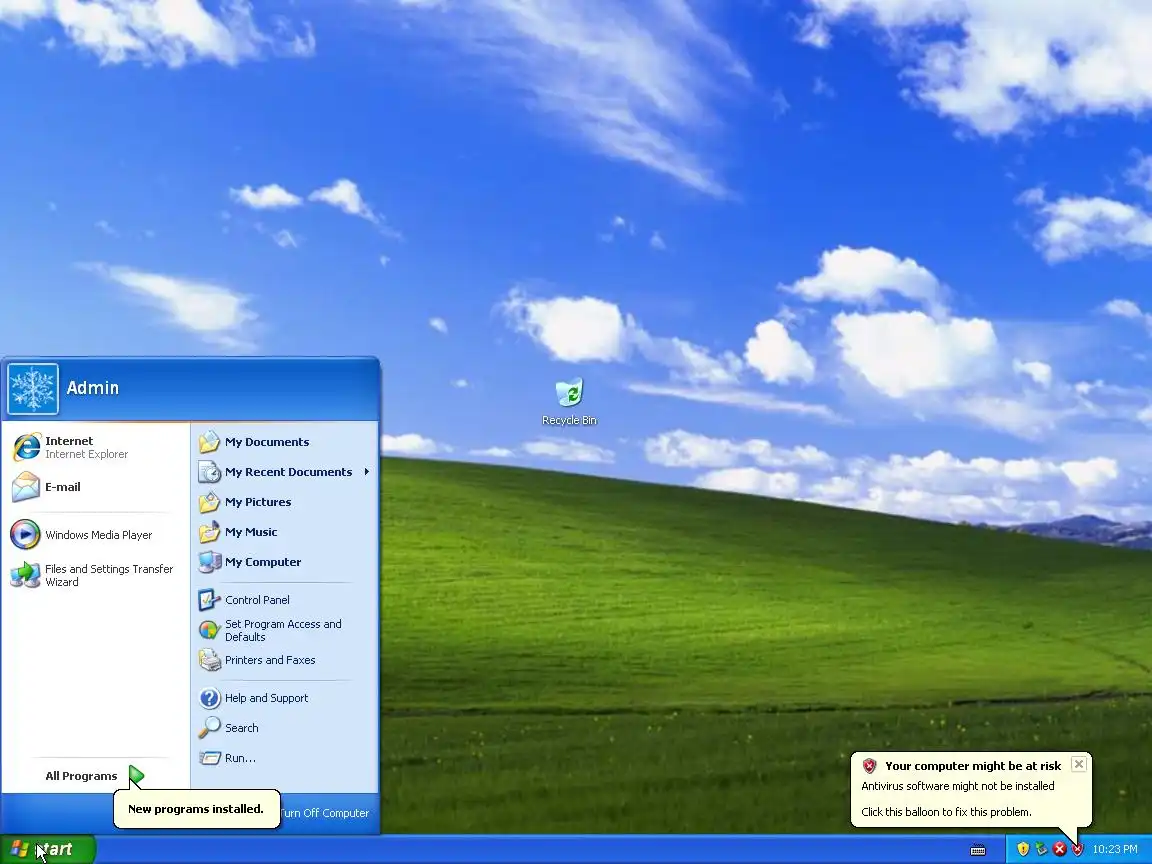Close the 'Your computer might be at risk' balloon
The image size is (1152, 864).
[x=1079, y=764]
